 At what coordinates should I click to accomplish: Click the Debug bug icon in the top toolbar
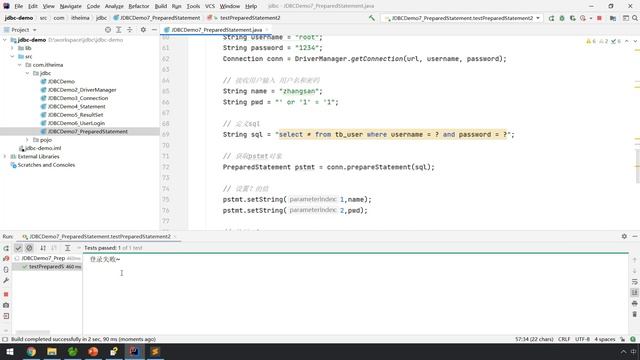[x=562, y=18]
